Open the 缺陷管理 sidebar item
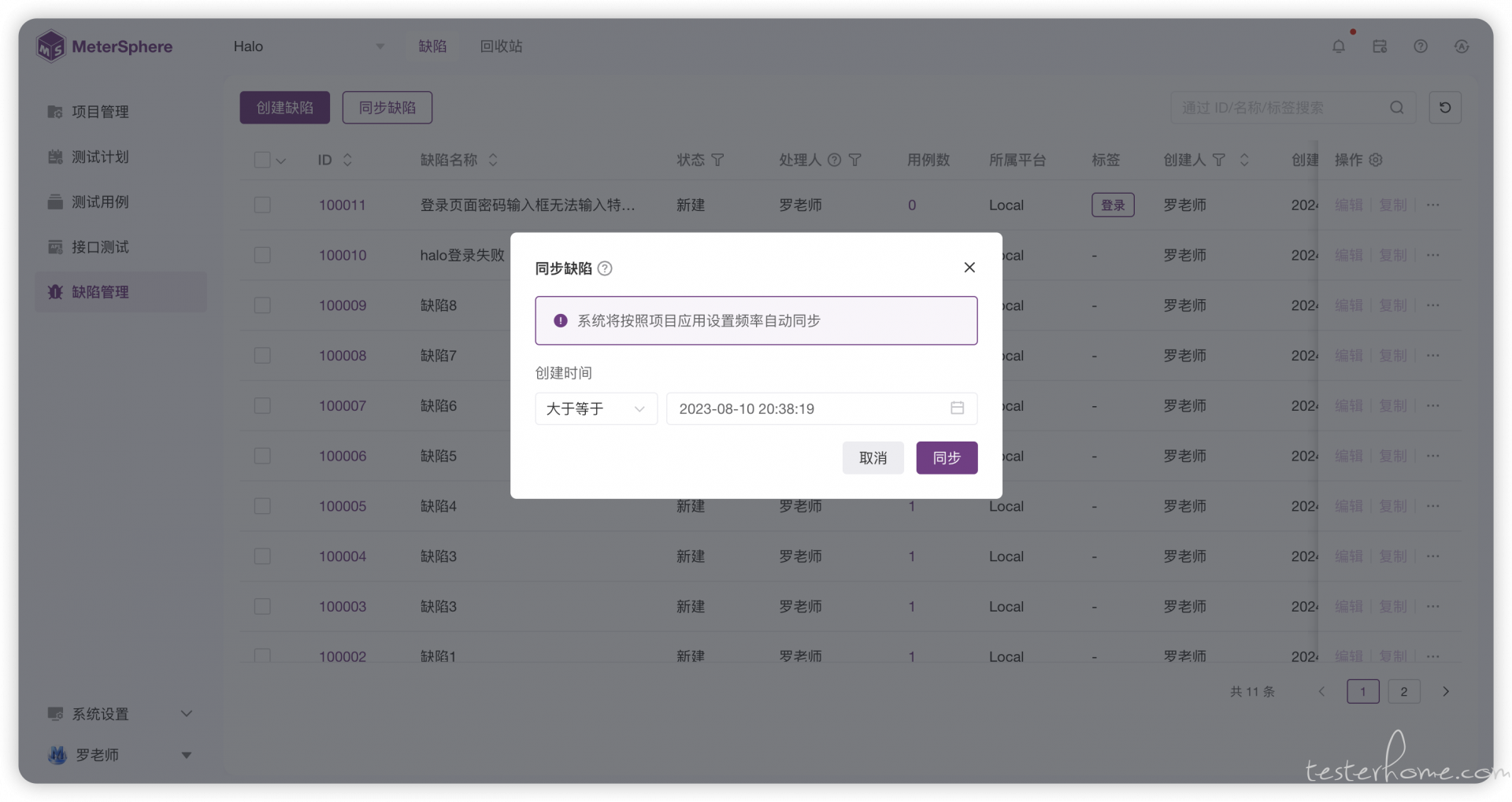The height and width of the screenshot is (802, 1512). (x=120, y=292)
